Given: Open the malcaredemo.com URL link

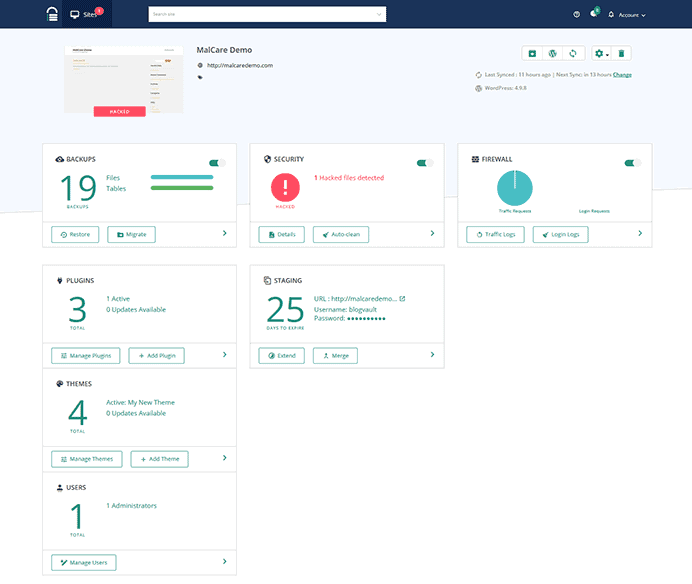Looking at the screenshot, I should pos(240,65).
